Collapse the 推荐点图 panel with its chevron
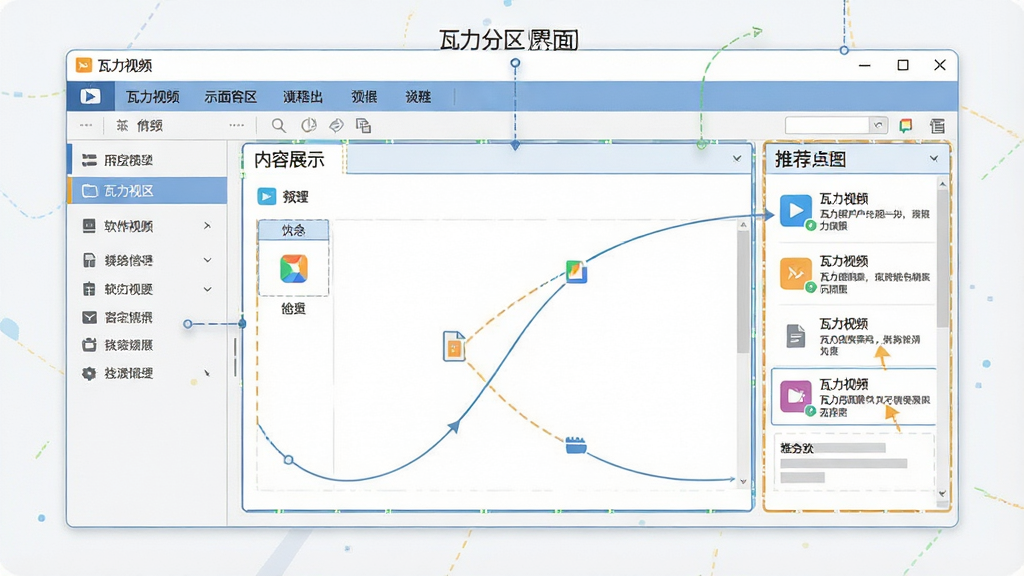The width and height of the screenshot is (1024, 576). (934, 159)
